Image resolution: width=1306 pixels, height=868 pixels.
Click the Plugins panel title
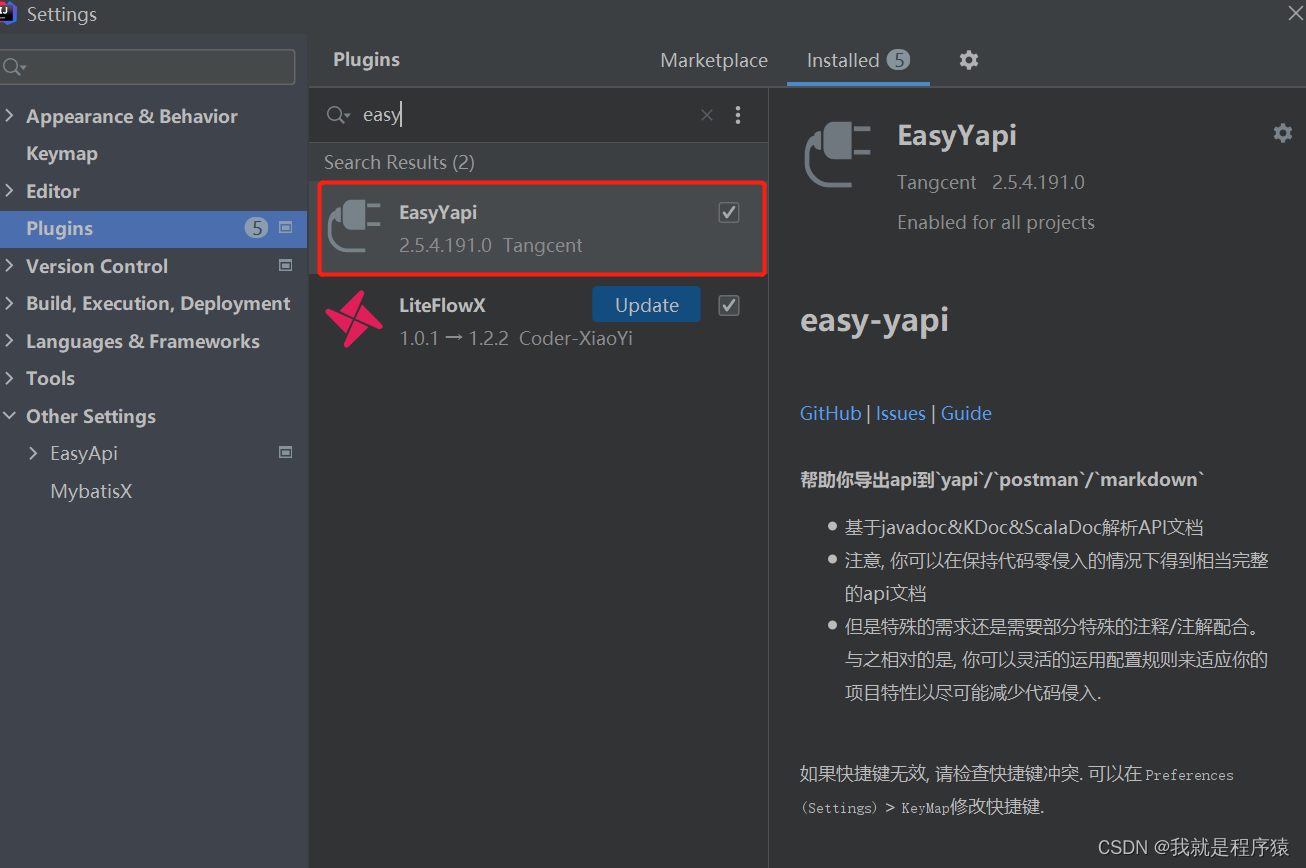[x=366, y=60]
